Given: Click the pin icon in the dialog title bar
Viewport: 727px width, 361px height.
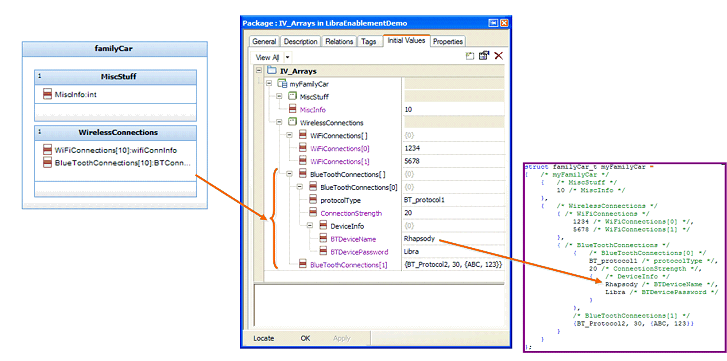Looking at the screenshot, I should [494, 23].
